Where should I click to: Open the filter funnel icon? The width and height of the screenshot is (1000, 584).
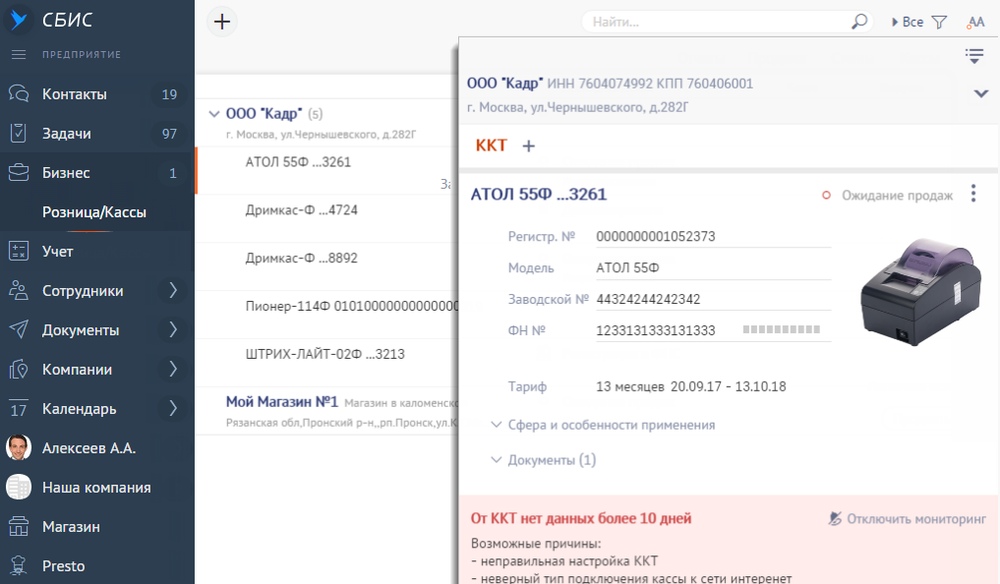[x=939, y=22]
